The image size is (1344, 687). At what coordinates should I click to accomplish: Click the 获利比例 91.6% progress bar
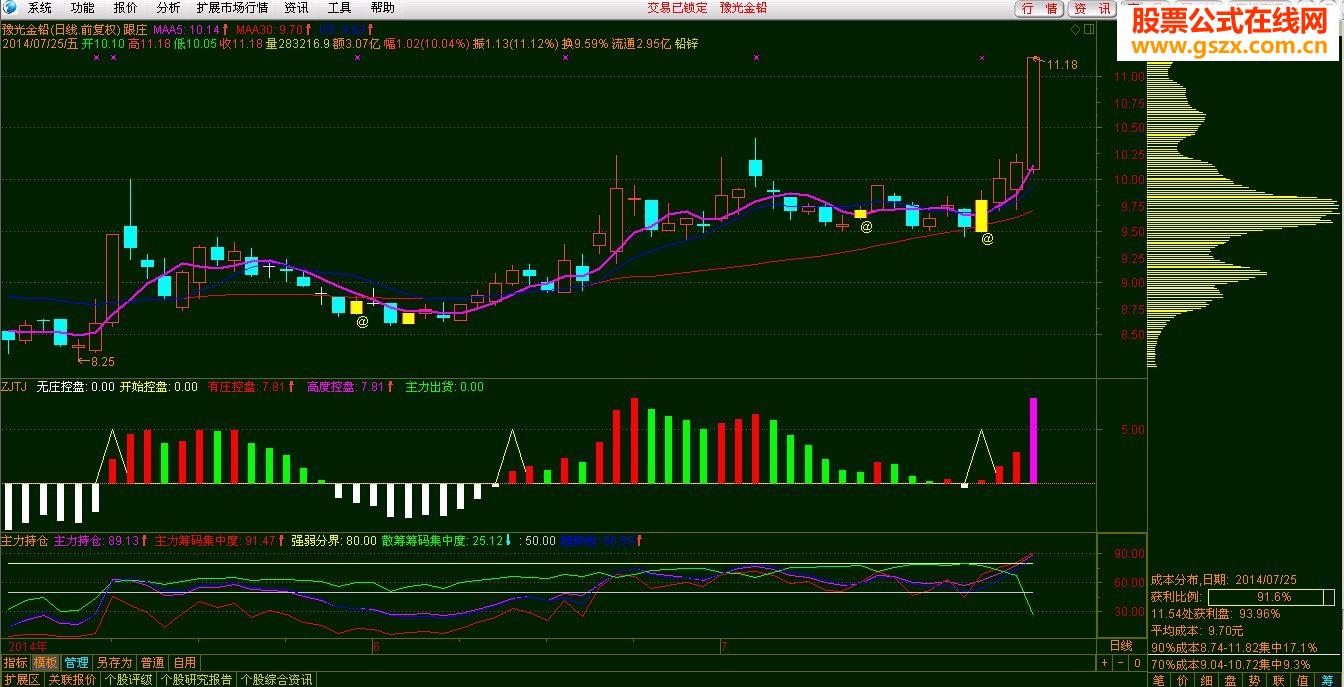pyautogui.click(x=1271, y=597)
